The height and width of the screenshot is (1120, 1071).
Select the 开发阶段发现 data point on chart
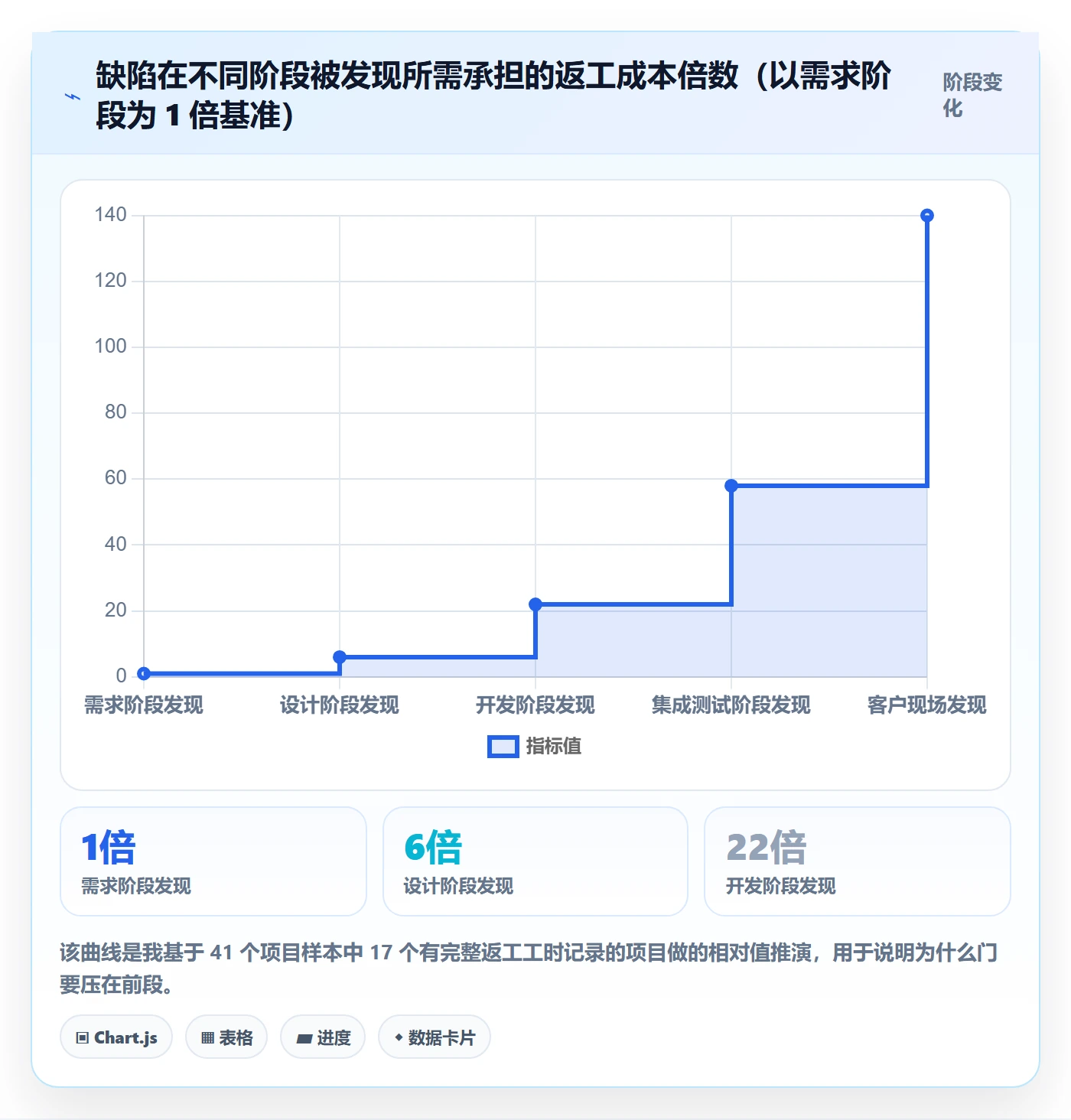pyautogui.click(x=535, y=604)
